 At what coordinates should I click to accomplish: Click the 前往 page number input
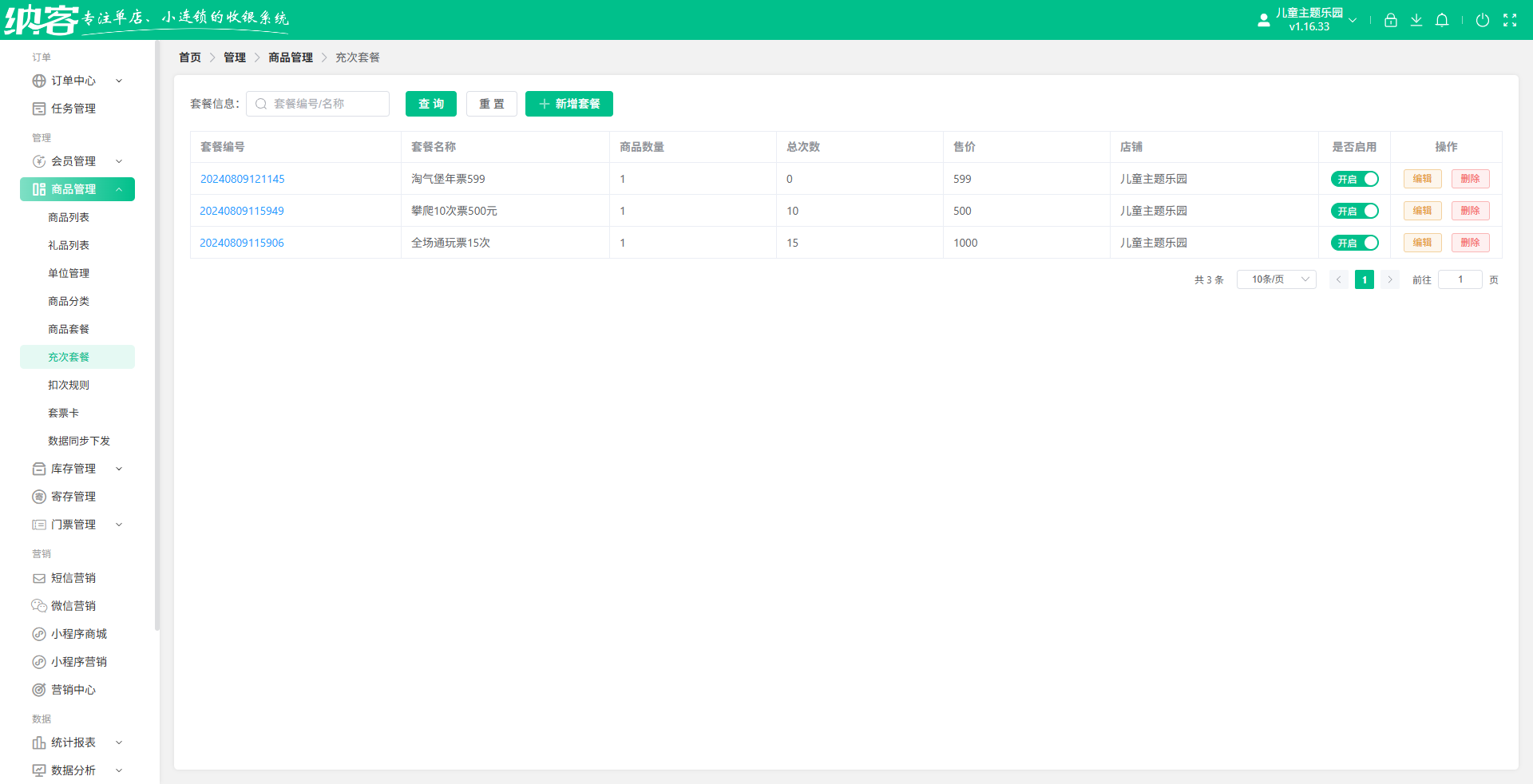point(1460,279)
